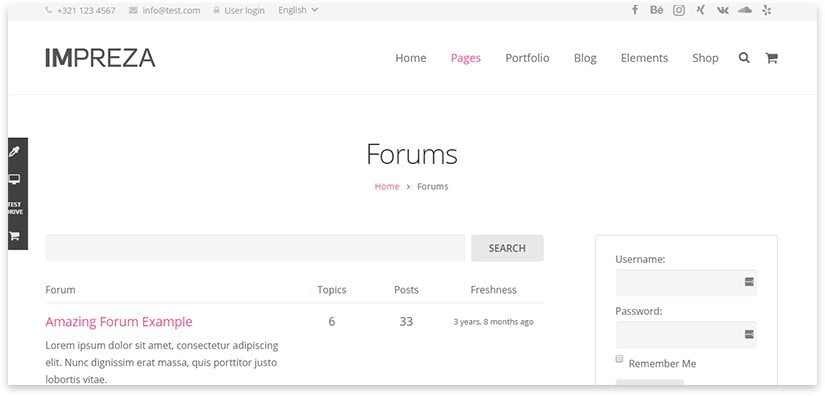The height and width of the screenshot is (396, 825).
Task: Open the Amazing Forum Example link
Action: coord(119,321)
